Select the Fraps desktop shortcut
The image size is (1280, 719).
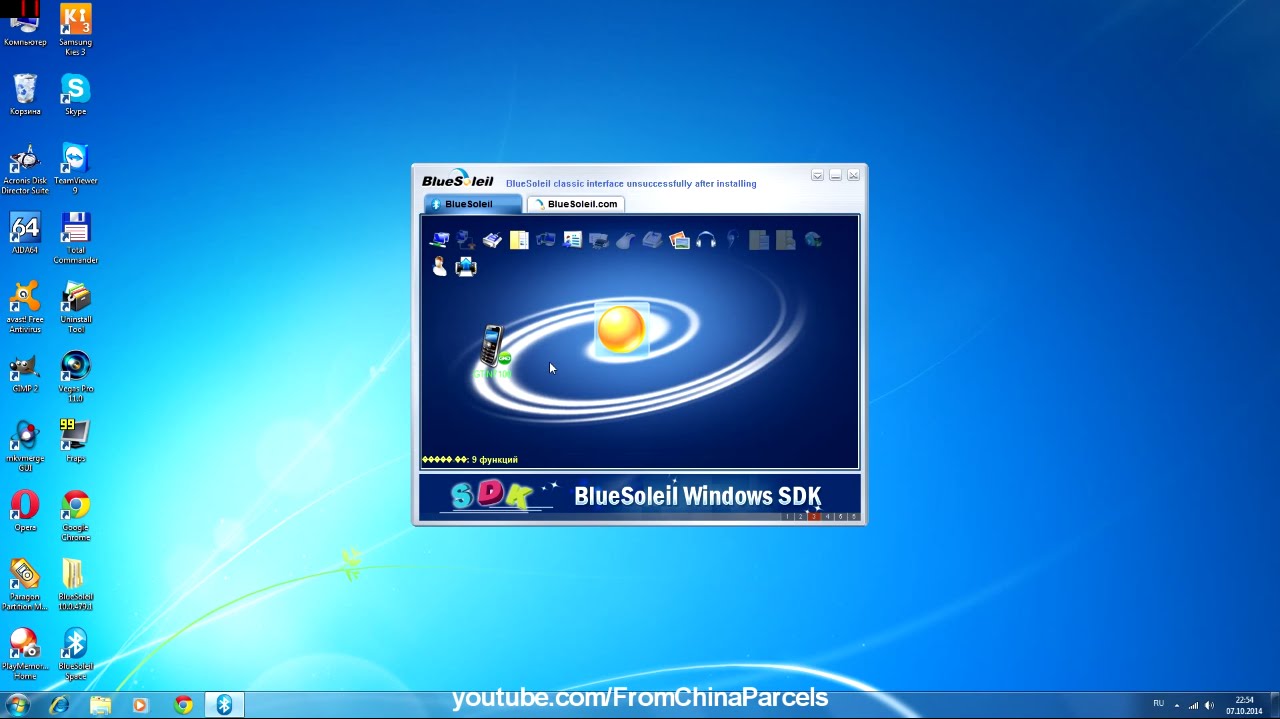pos(75,441)
